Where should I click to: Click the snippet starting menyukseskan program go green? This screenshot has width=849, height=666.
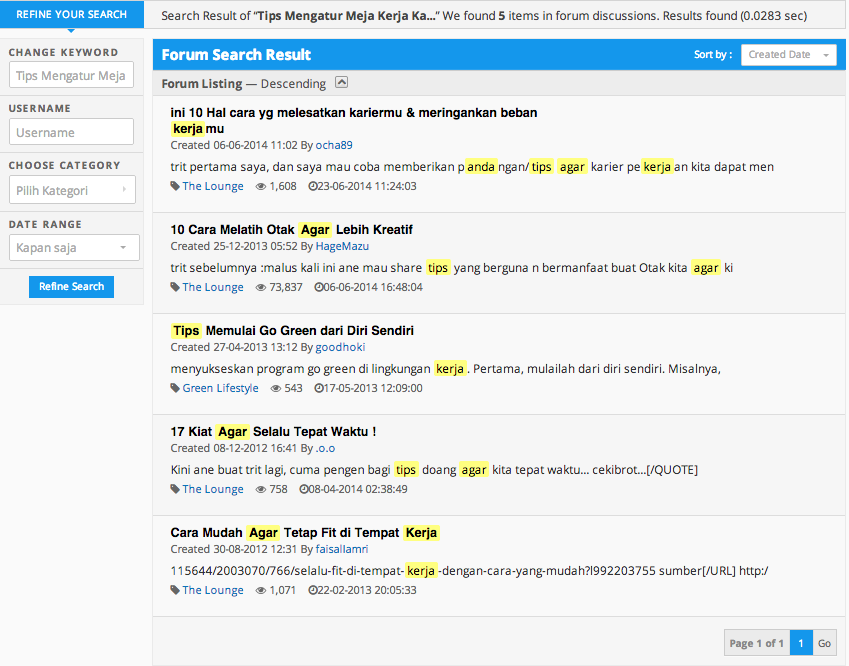(446, 369)
